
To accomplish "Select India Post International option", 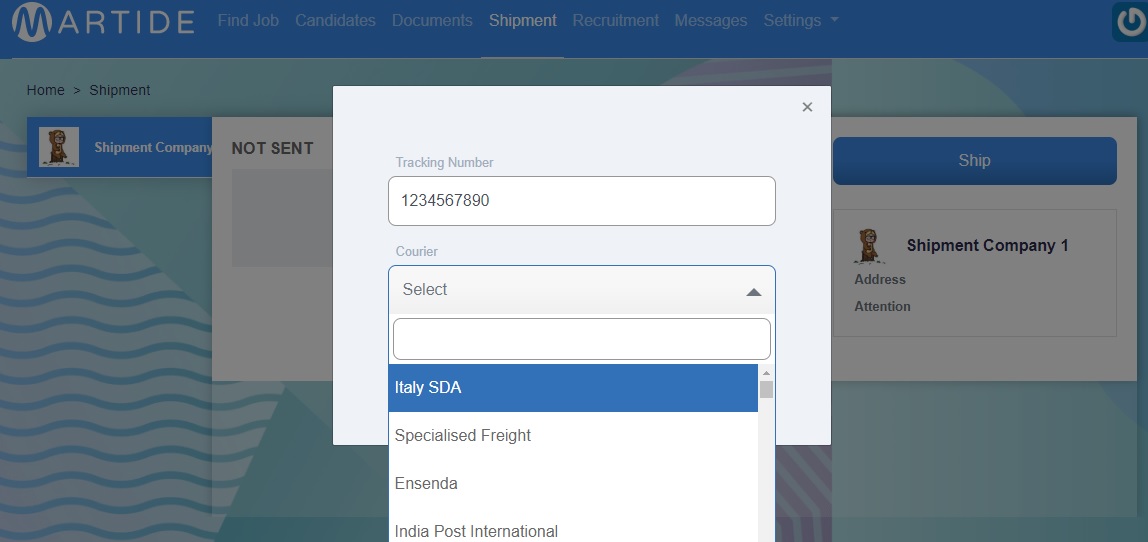I will (573, 529).
